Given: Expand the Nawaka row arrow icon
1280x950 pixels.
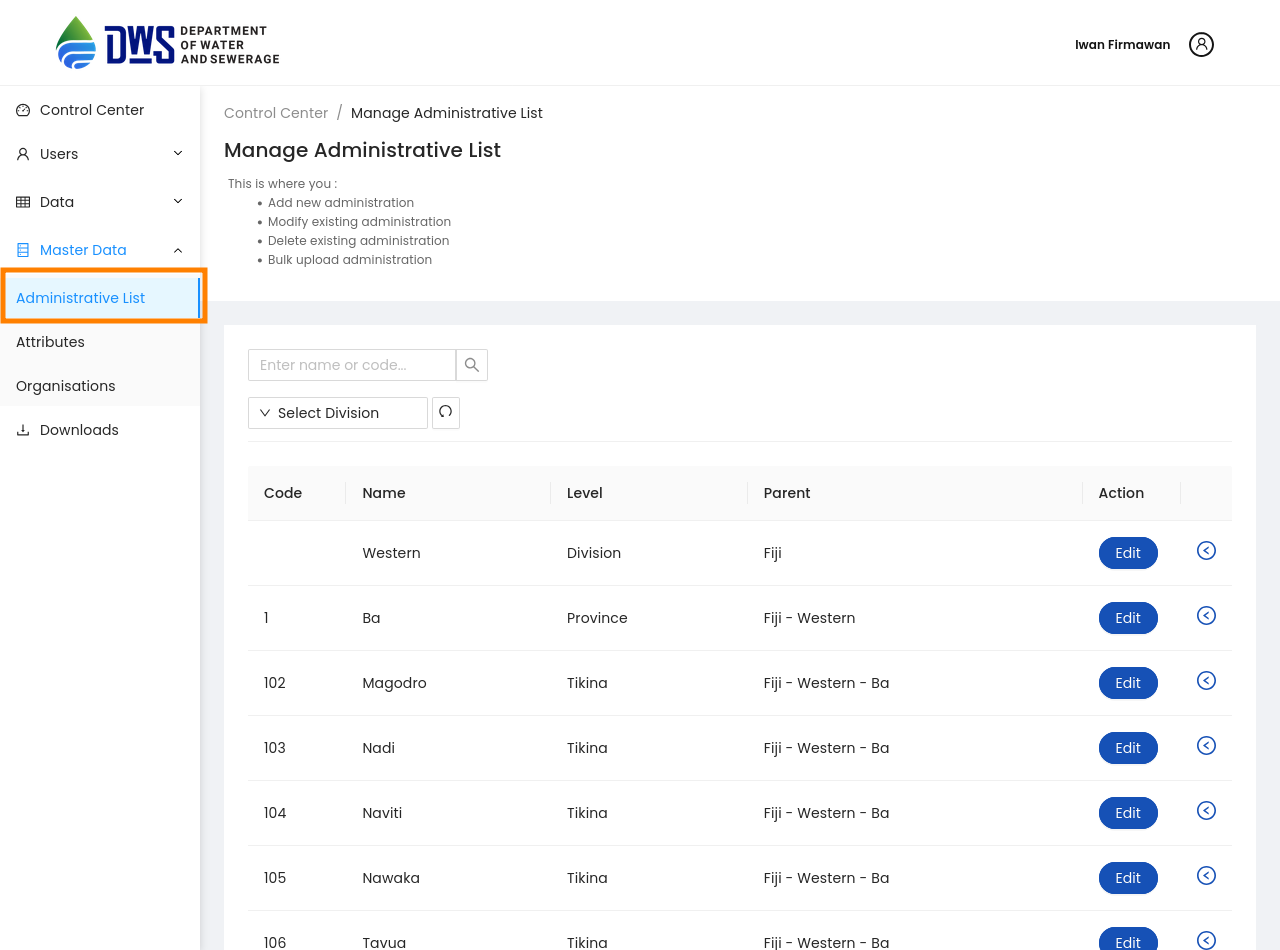Looking at the screenshot, I should (1206, 876).
